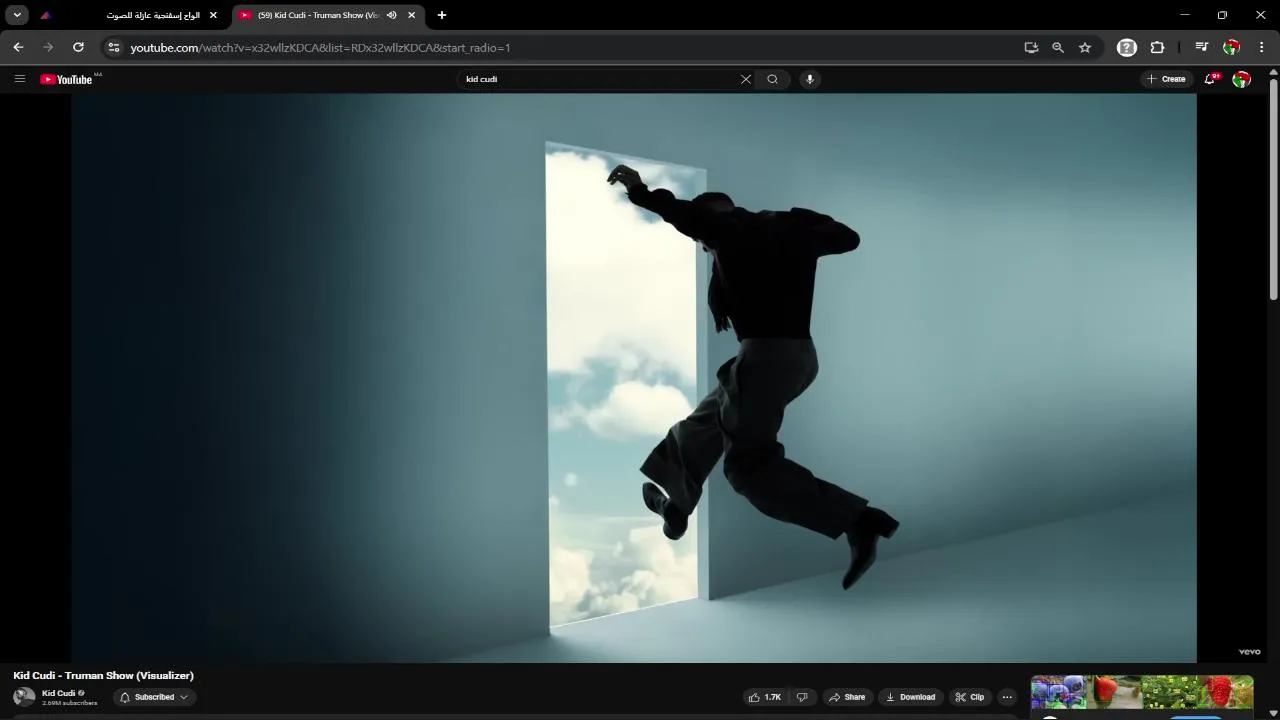Click the address bar URL
The width and height of the screenshot is (1280, 720).
(320, 47)
